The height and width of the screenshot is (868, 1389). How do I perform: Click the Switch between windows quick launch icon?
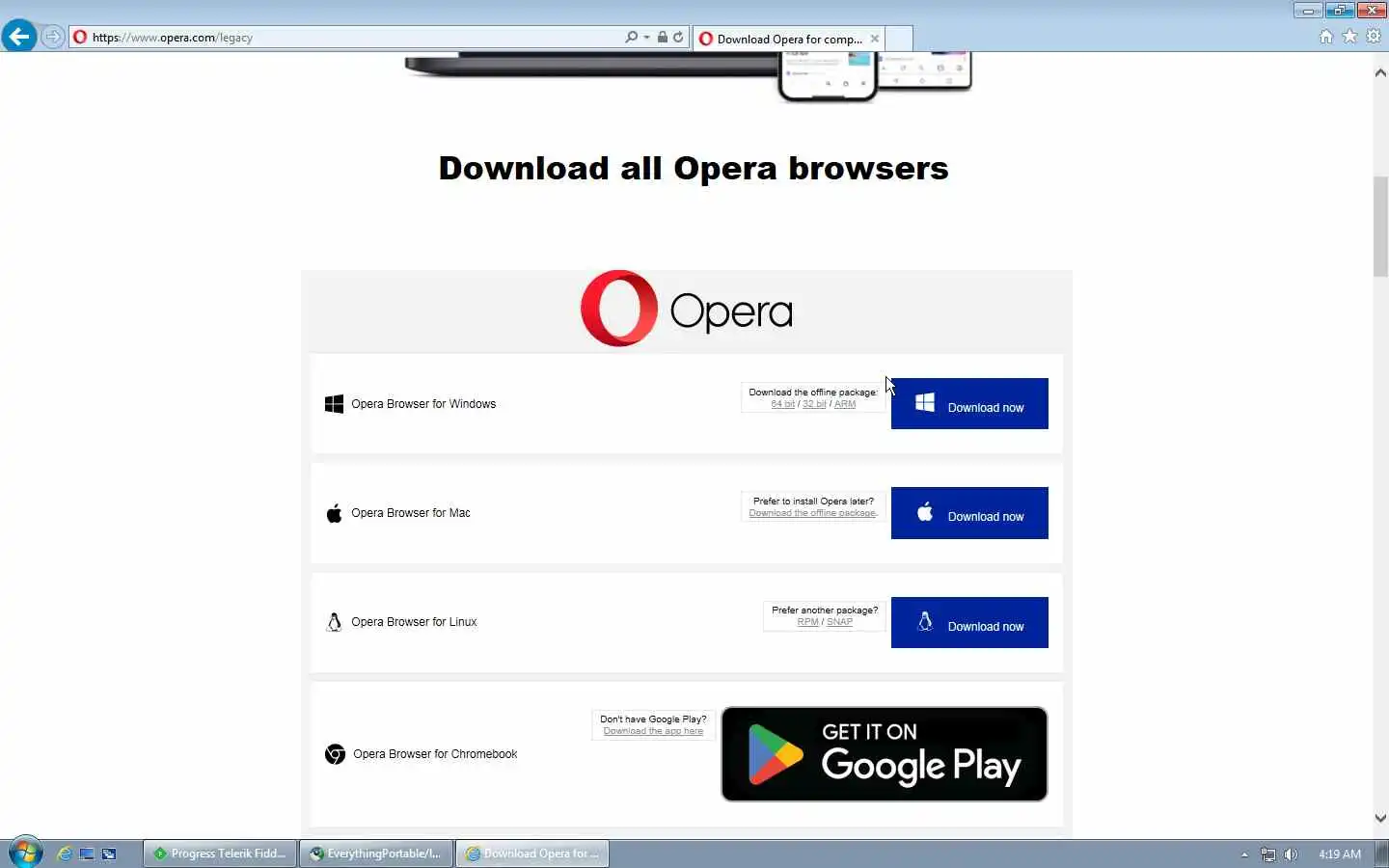pyautogui.click(x=109, y=854)
